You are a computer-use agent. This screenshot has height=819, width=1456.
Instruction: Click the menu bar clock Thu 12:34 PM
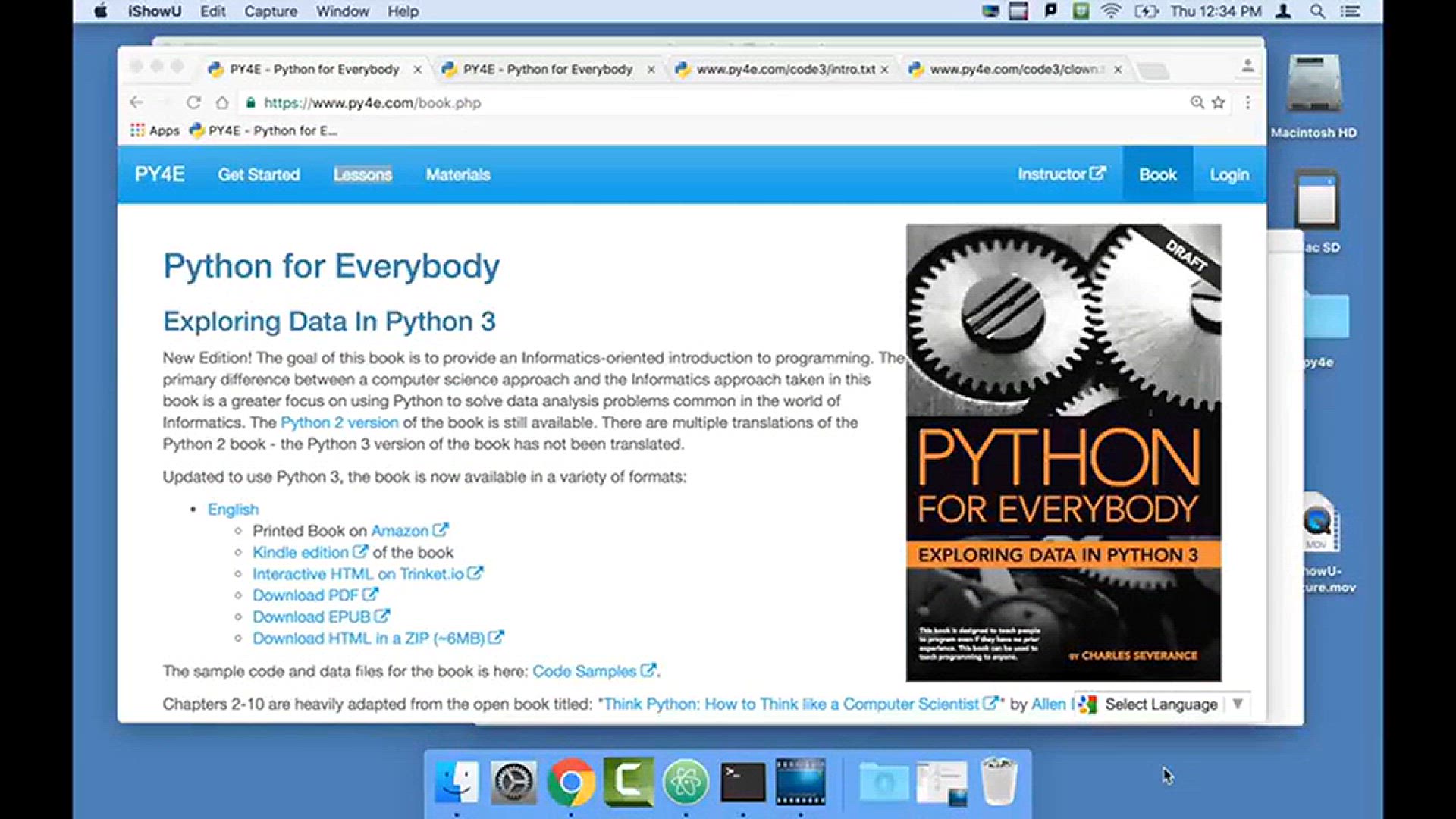(1216, 11)
